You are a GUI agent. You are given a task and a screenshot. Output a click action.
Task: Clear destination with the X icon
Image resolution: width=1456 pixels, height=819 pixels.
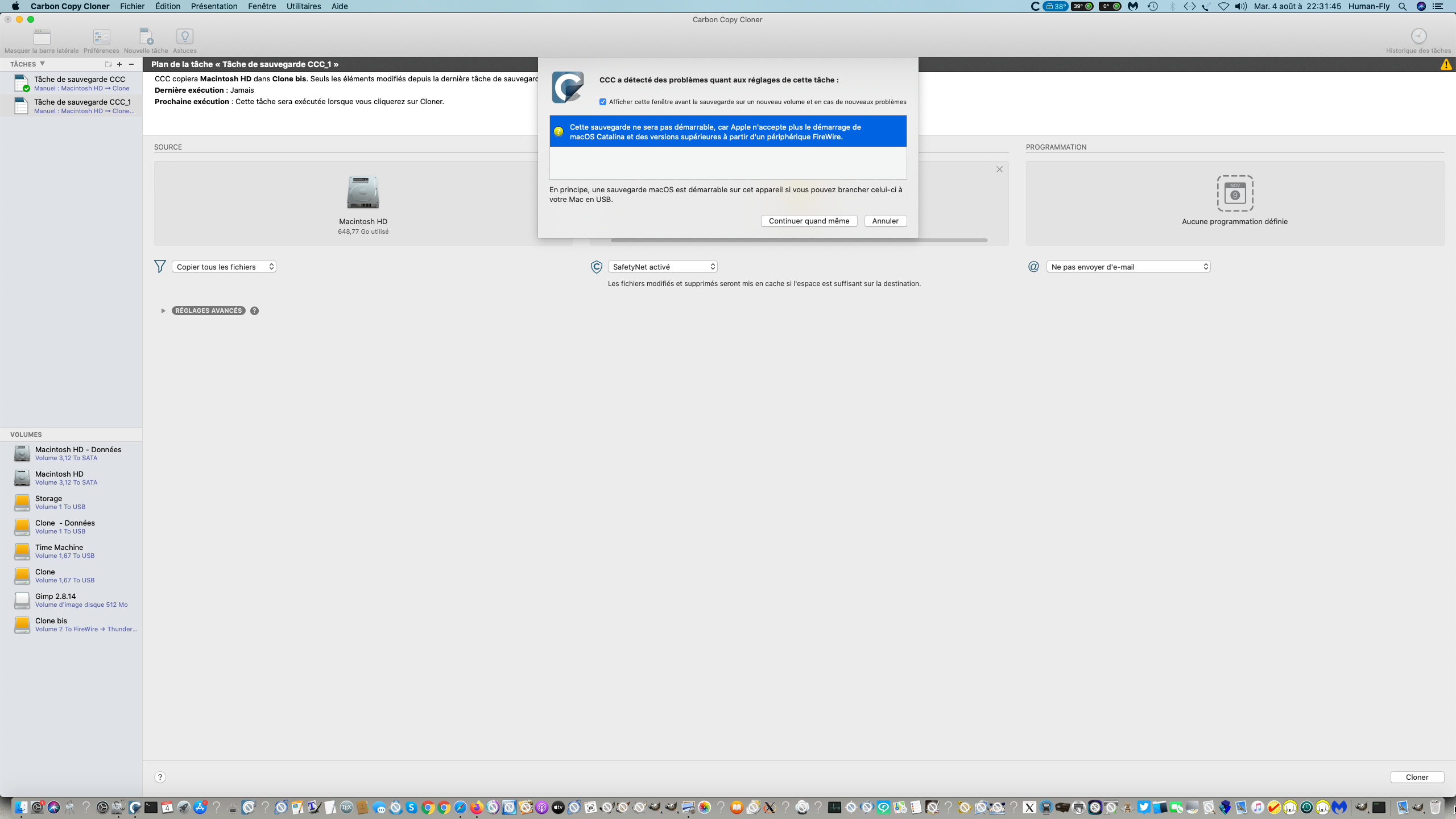pyautogui.click(x=999, y=169)
